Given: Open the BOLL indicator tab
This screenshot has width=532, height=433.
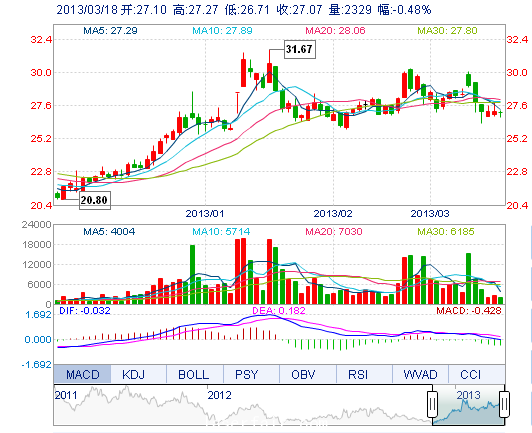Looking at the screenshot, I should (195, 374).
